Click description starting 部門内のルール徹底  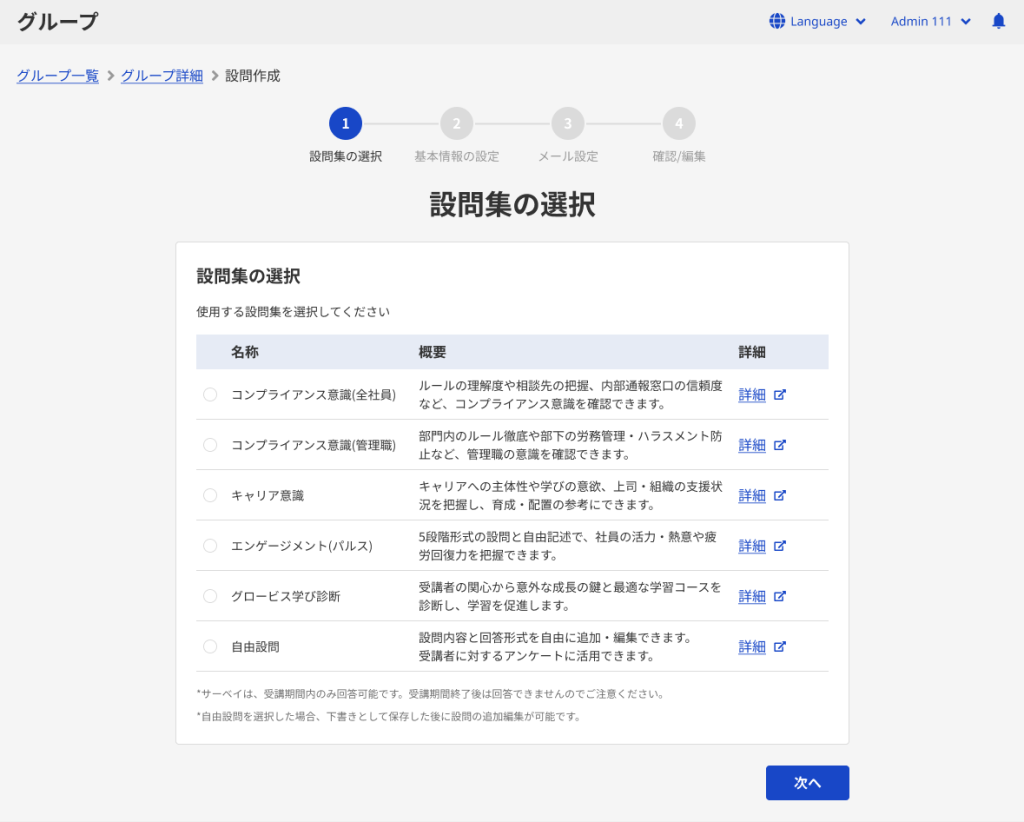pos(570,445)
